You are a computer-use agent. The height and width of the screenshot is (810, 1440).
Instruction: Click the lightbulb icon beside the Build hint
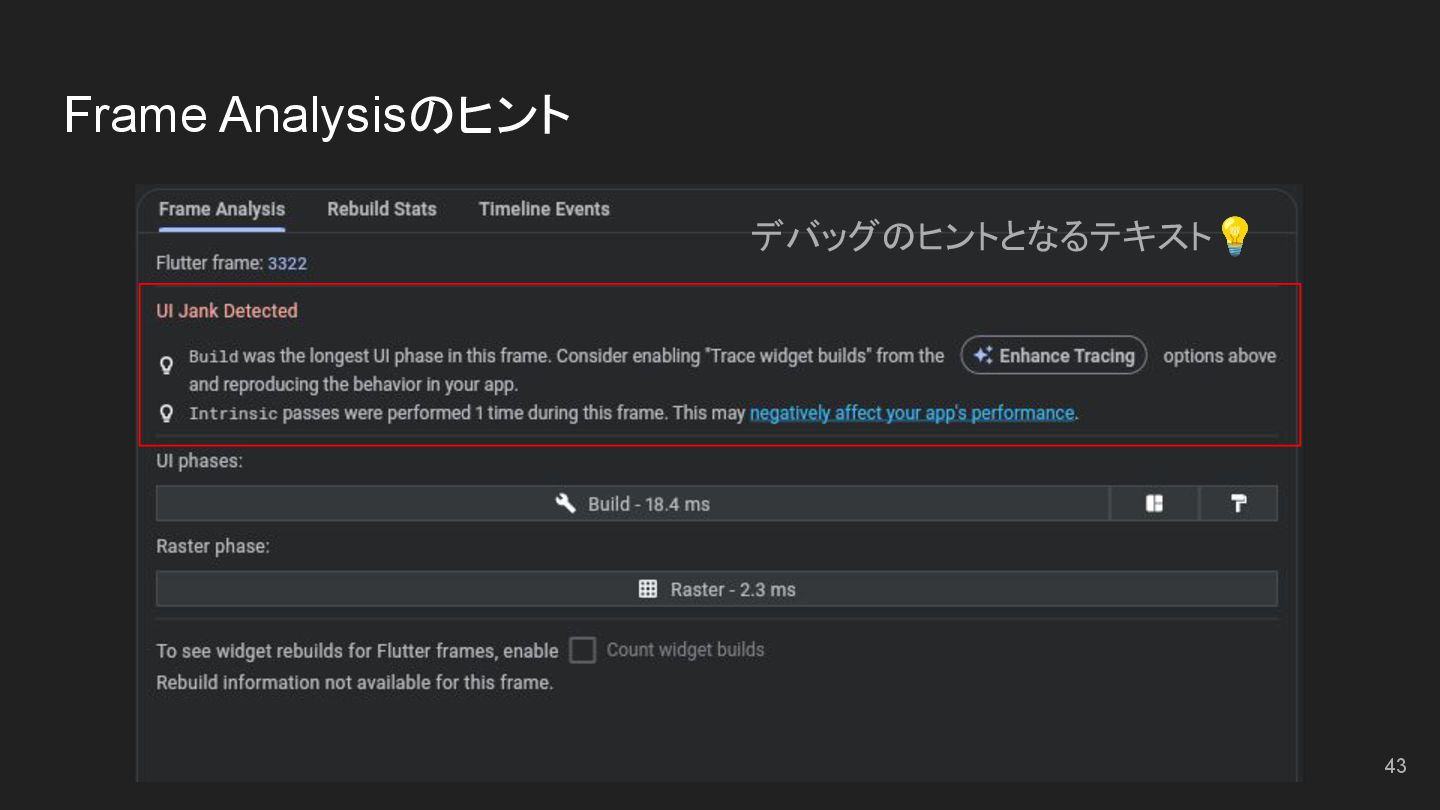pyautogui.click(x=167, y=366)
